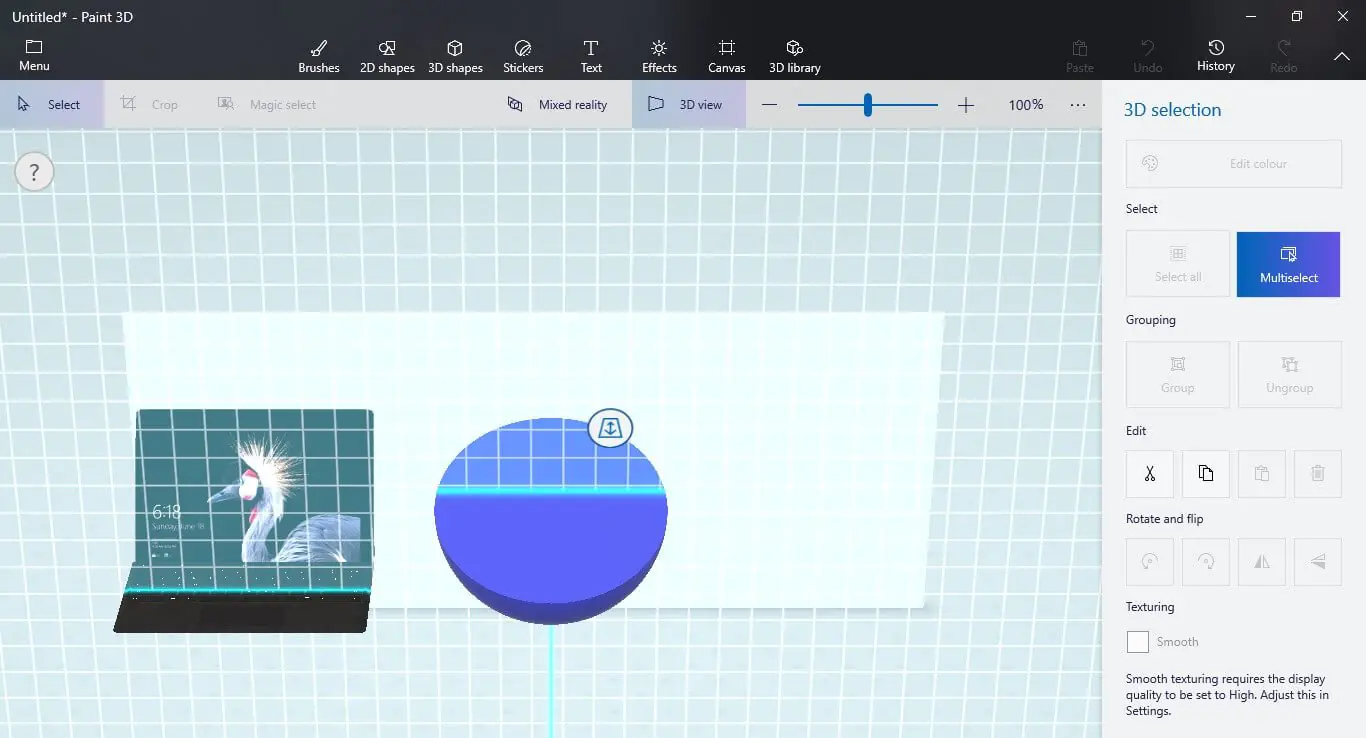The image size is (1366, 738).
Task: Open the 3D shapes panel
Action: [455, 56]
